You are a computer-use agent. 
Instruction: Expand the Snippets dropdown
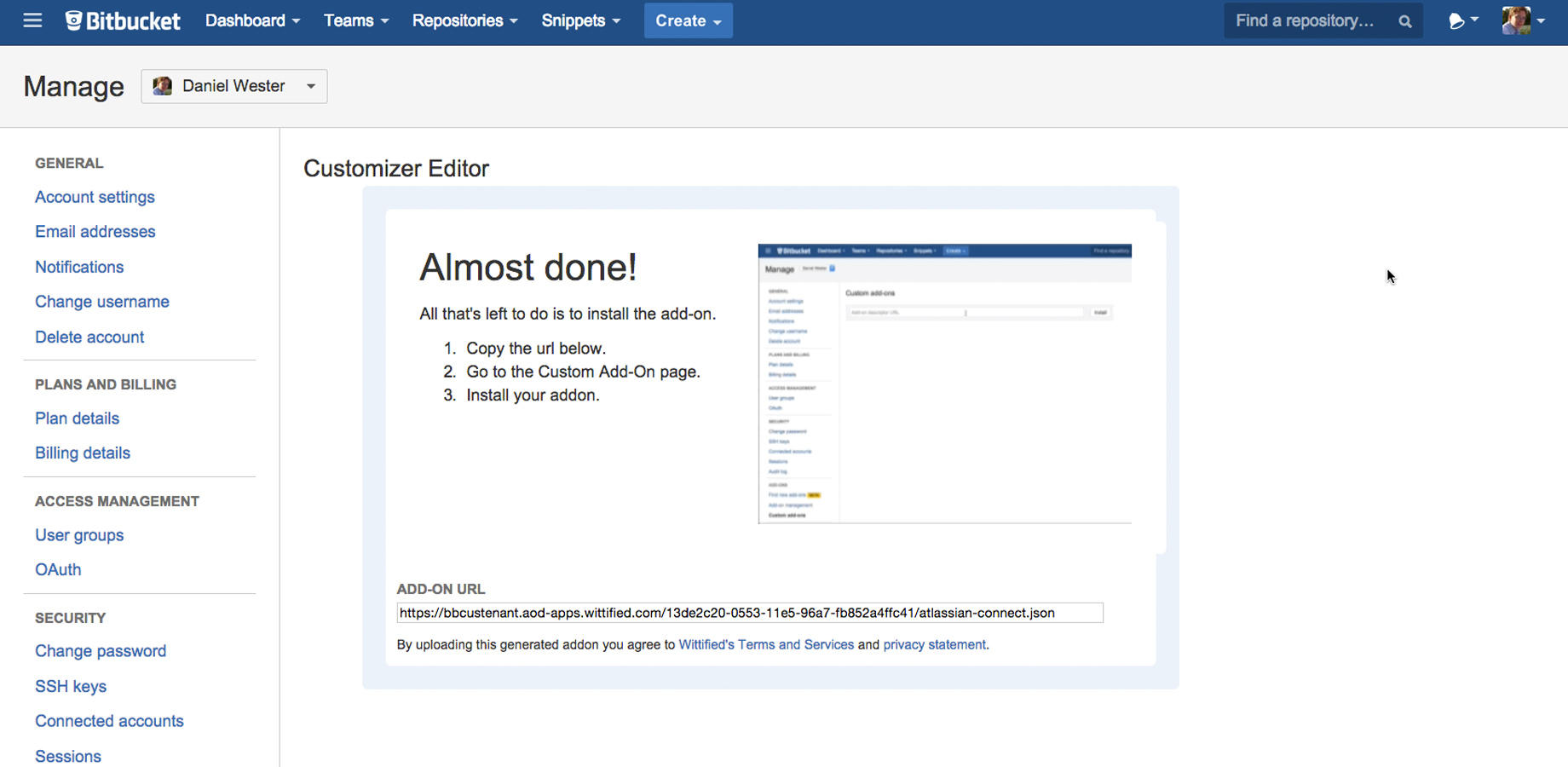581,20
